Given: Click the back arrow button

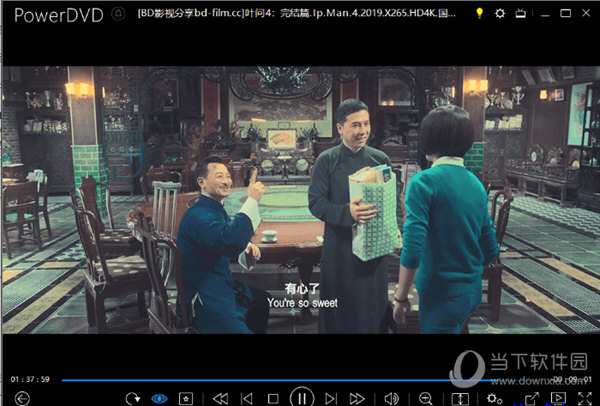Looking at the screenshot, I should 22,399.
